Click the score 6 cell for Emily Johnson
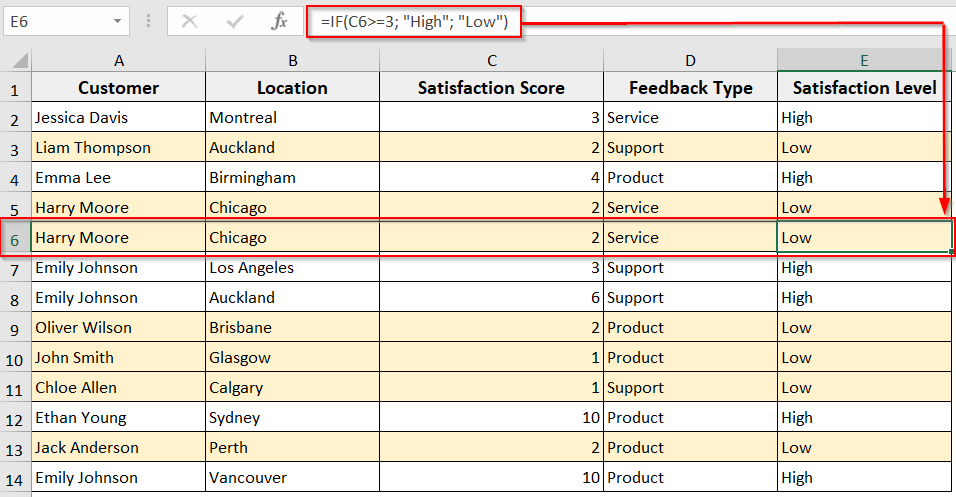The width and height of the screenshot is (956, 497). click(x=491, y=298)
